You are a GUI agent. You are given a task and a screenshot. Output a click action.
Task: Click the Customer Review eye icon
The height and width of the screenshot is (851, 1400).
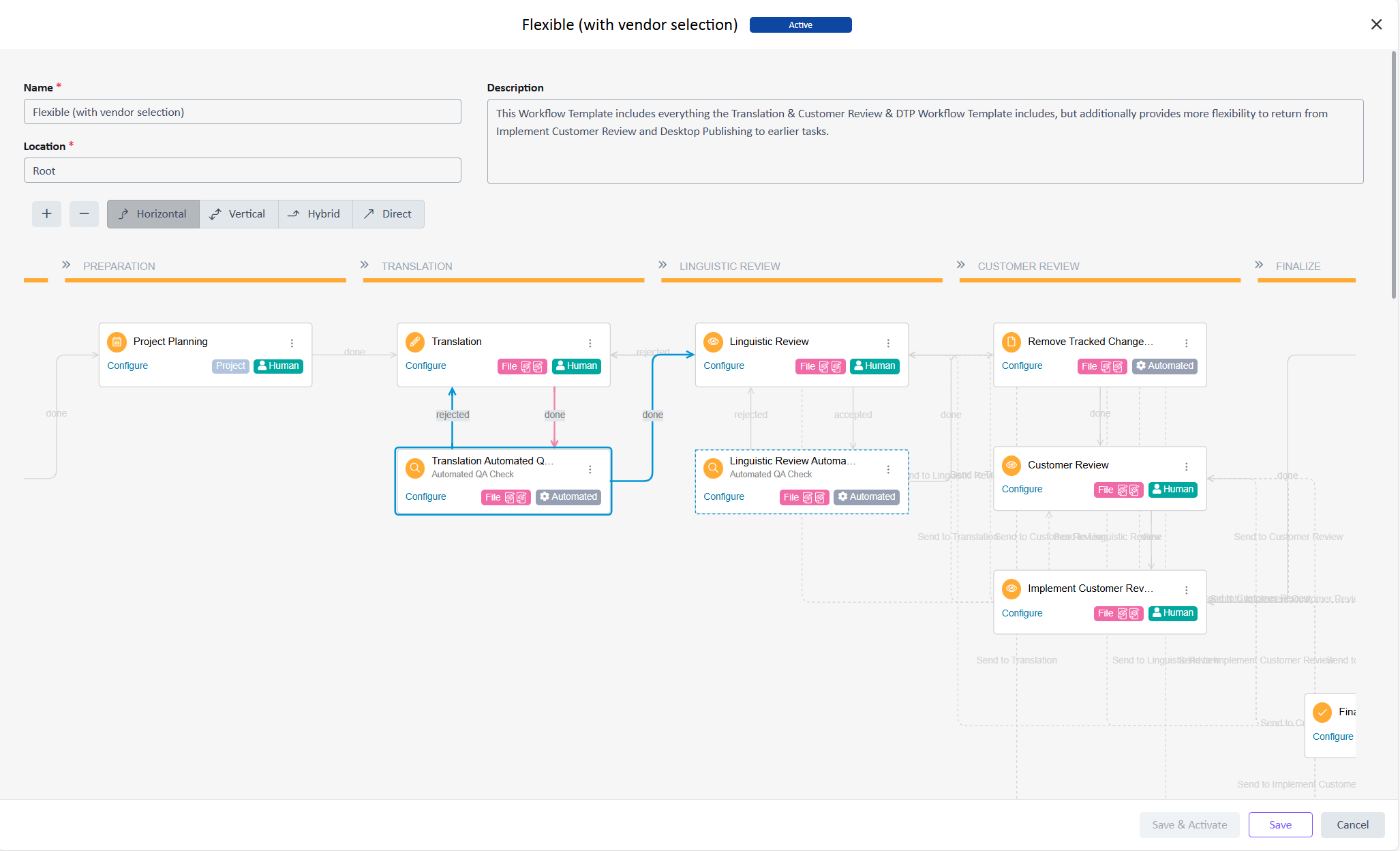click(1011, 465)
